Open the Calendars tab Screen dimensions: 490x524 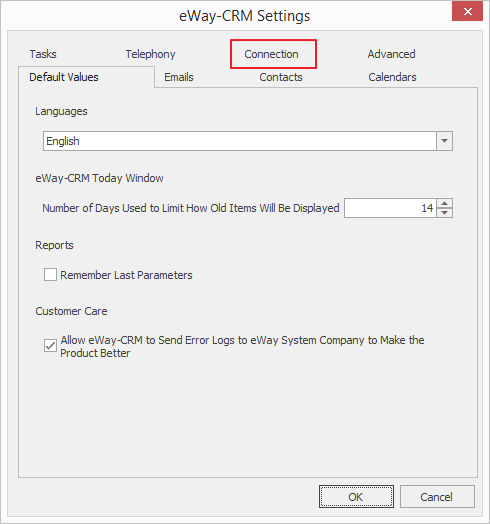pyautogui.click(x=392, y=77)
